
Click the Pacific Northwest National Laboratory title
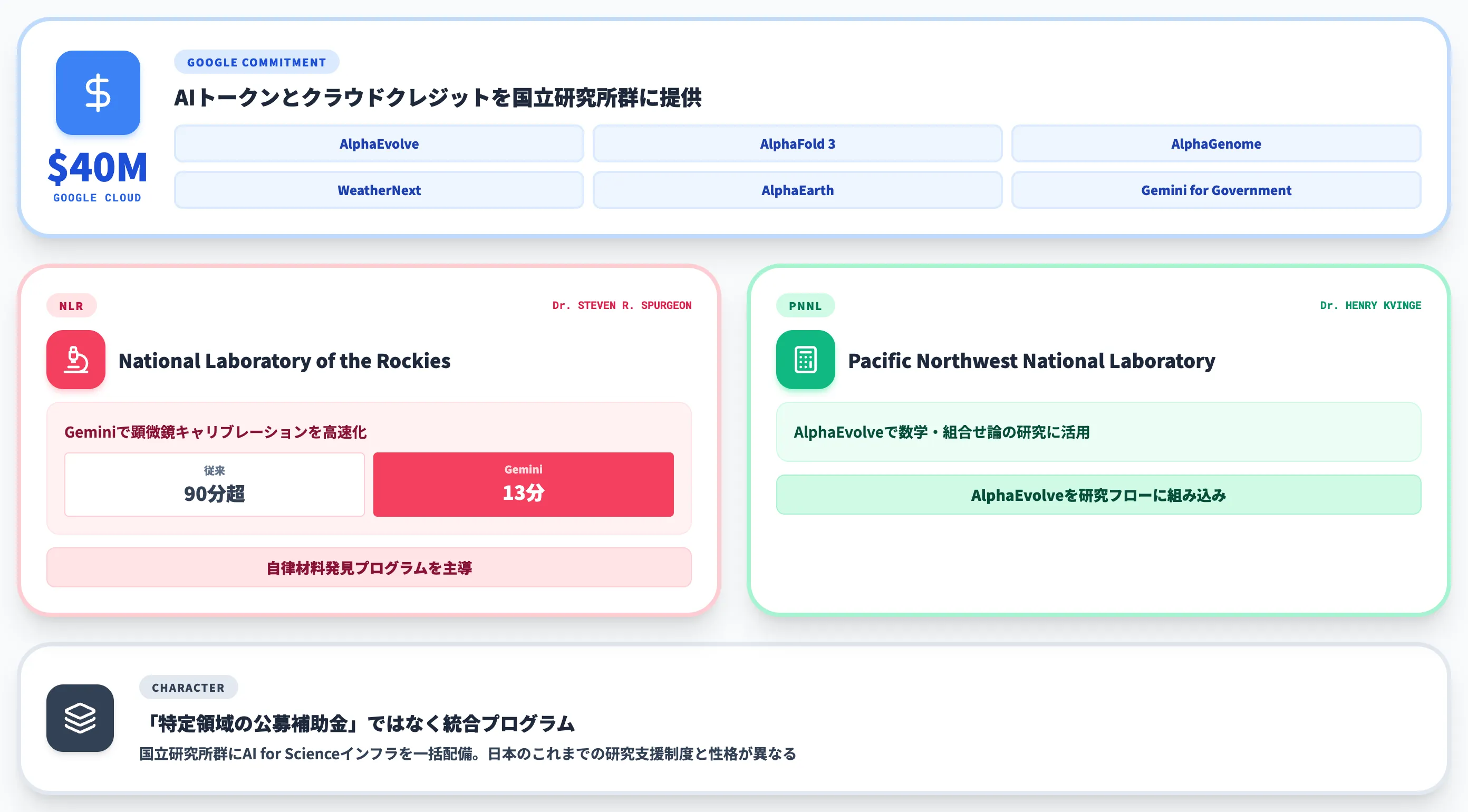coord(1031,360)
